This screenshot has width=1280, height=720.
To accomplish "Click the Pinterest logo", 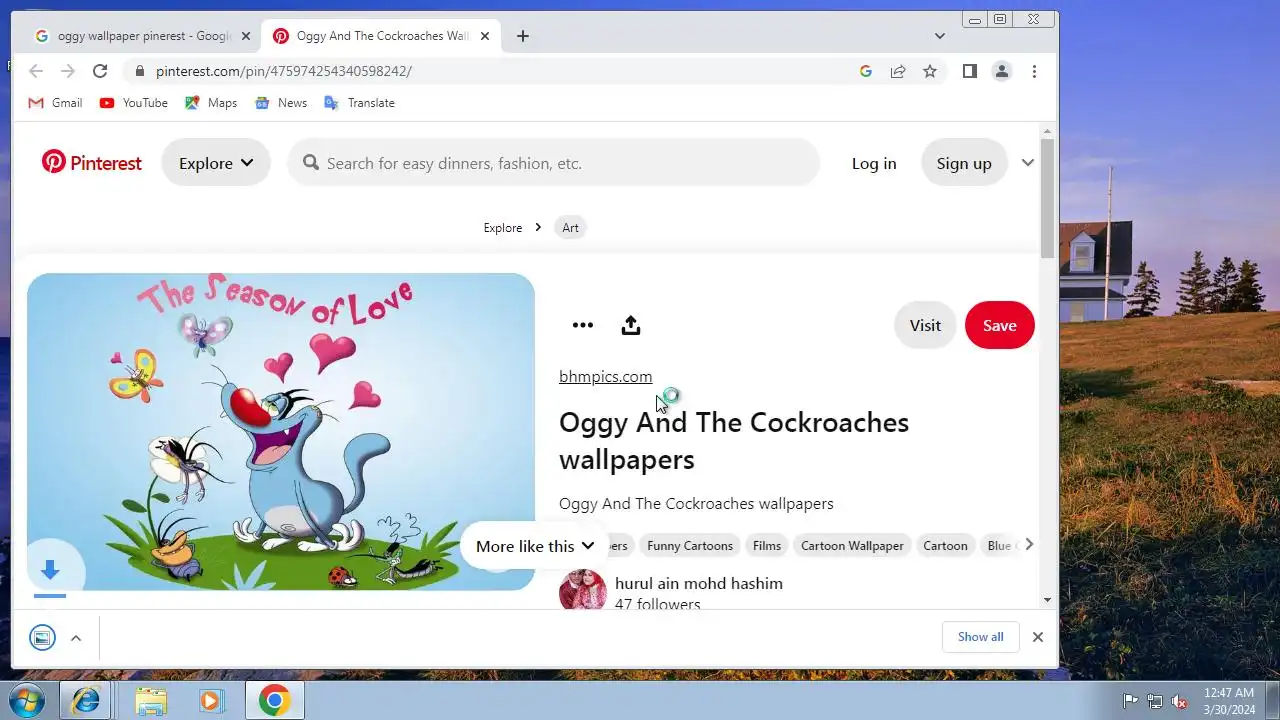I will click(x=92, y=163).
